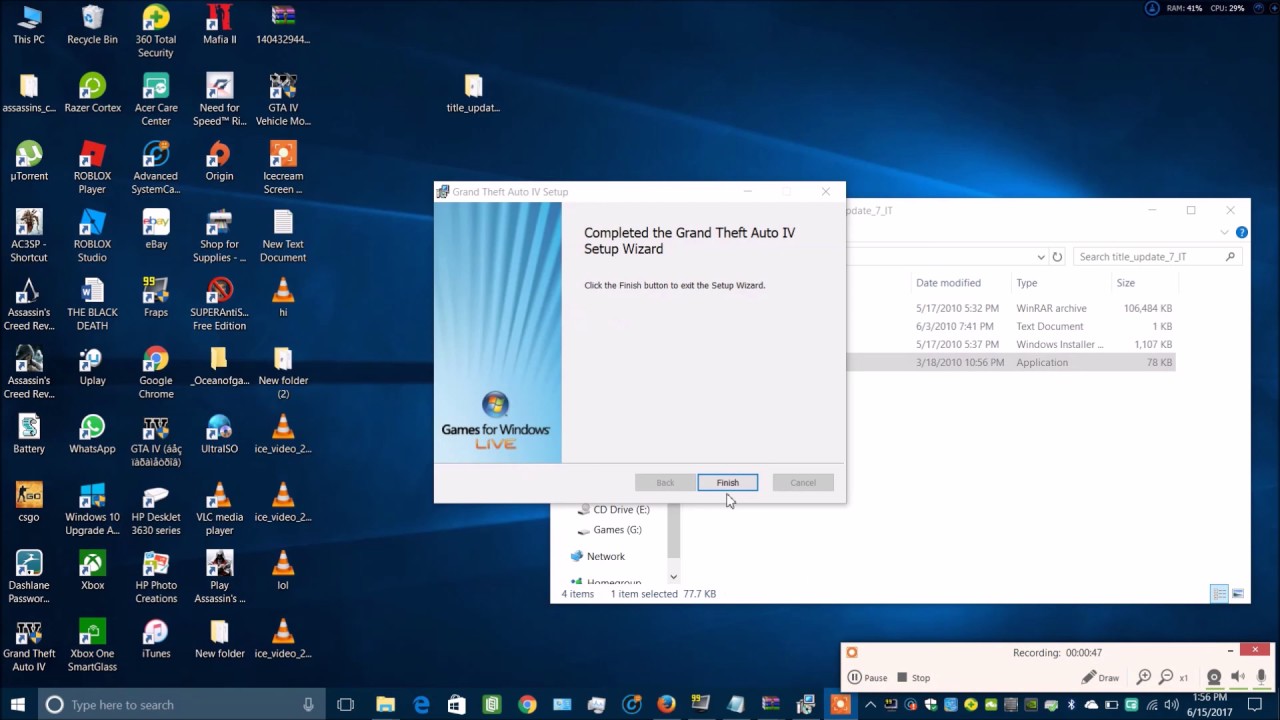Select the UltraISO desktop icon
Image resolution: width=1280 pixels, height=720 pixels.
[x=219, y=433]
